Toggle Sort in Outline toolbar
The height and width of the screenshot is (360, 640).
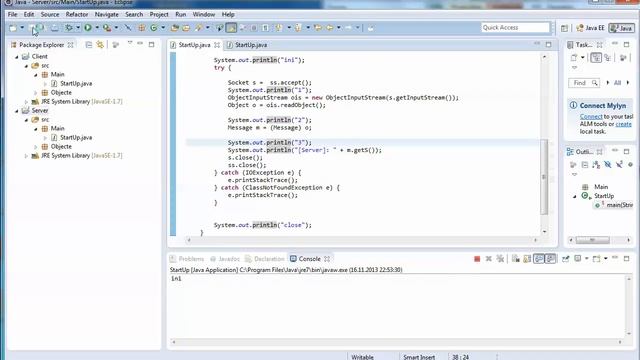[x=596, y=164]
